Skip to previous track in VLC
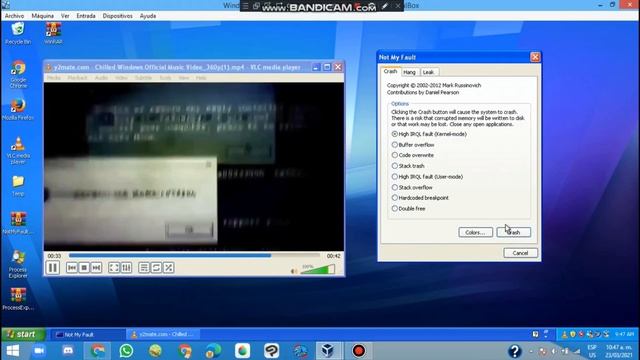 pos(71,268)
